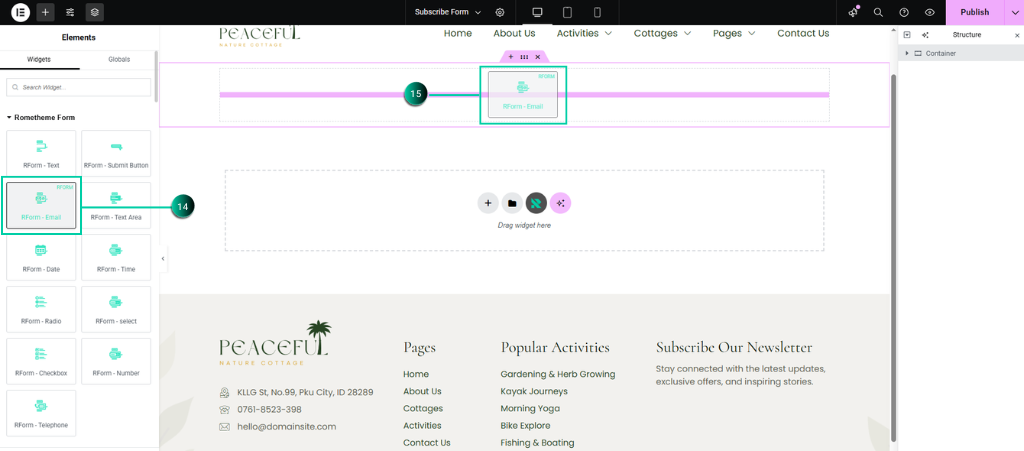
Task: Select RForm - Text Area widget
Action: 116,206
